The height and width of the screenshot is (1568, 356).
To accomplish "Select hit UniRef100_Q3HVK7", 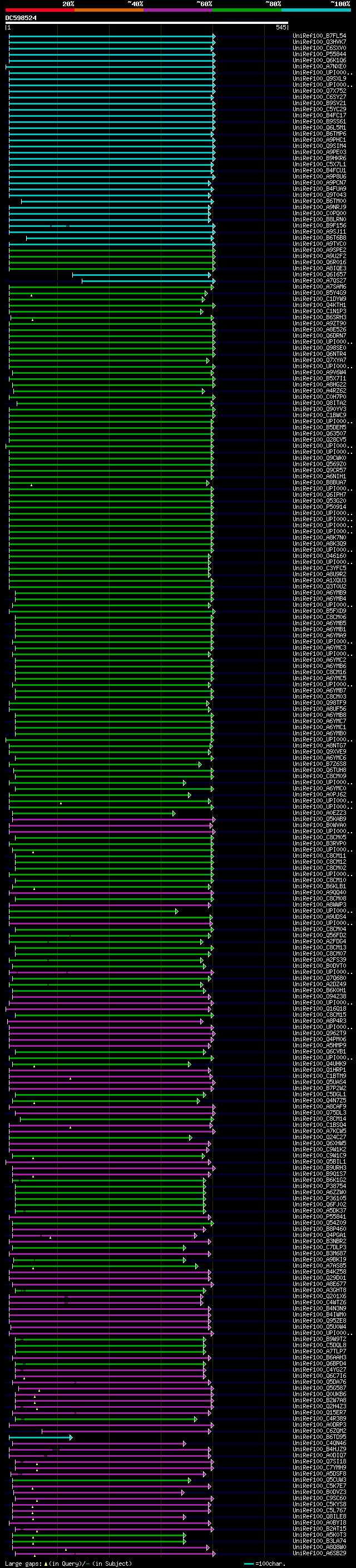I will (x=319, y=43).
